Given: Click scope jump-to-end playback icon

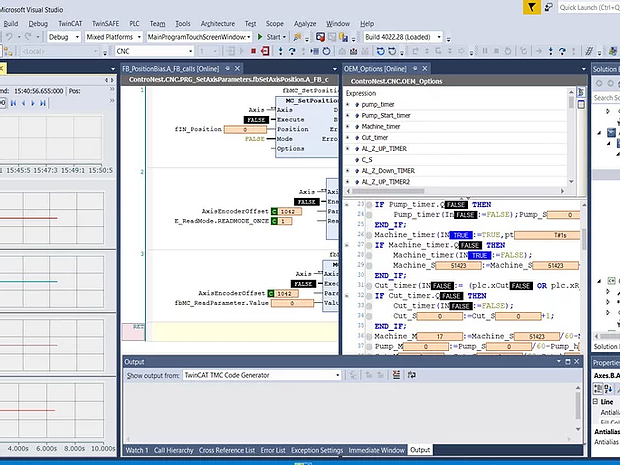Looking at the screenshot, I should [x=43, y=103].
